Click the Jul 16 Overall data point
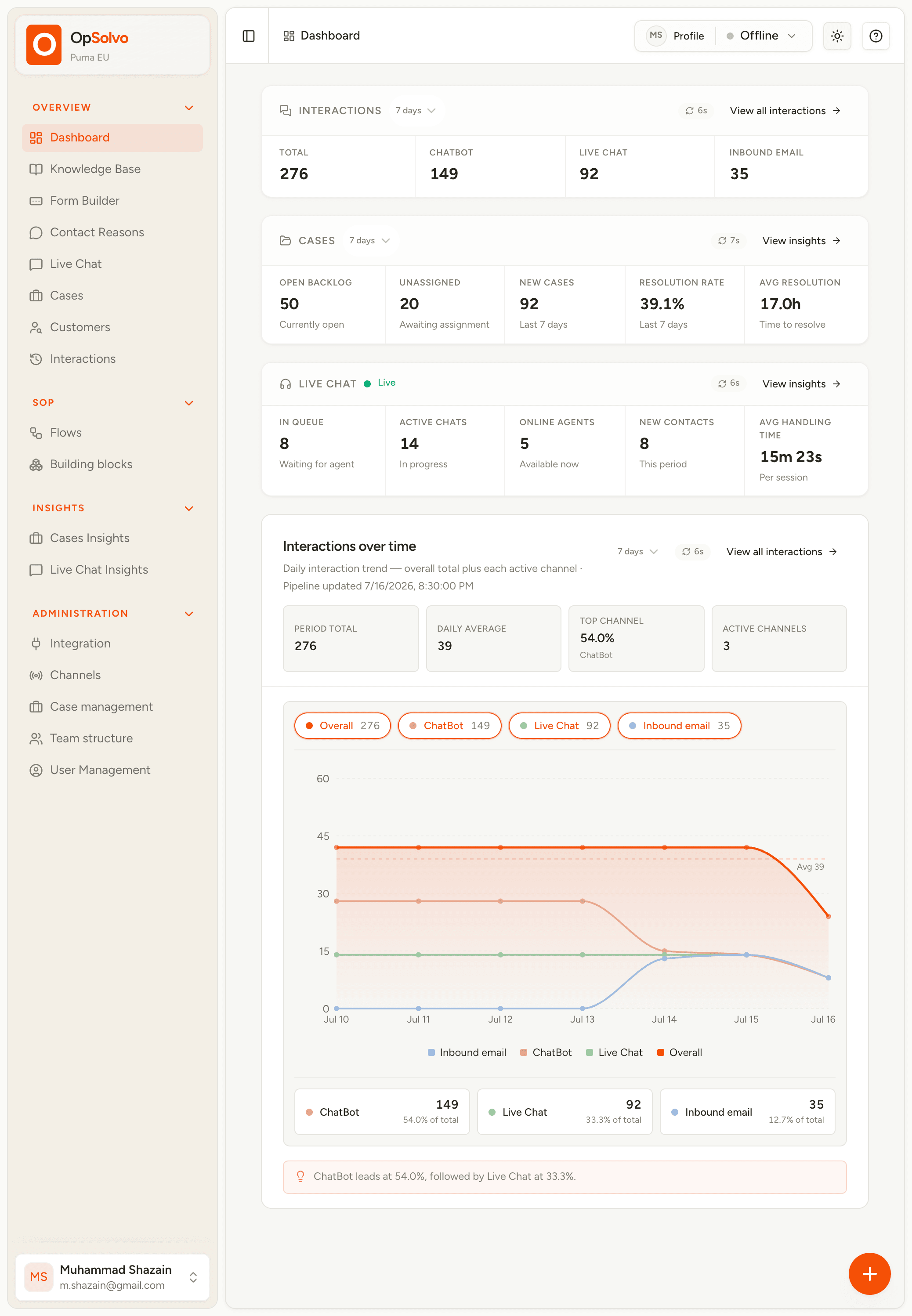Viewport: 912px width, 1316px height. tap(828, 916)
